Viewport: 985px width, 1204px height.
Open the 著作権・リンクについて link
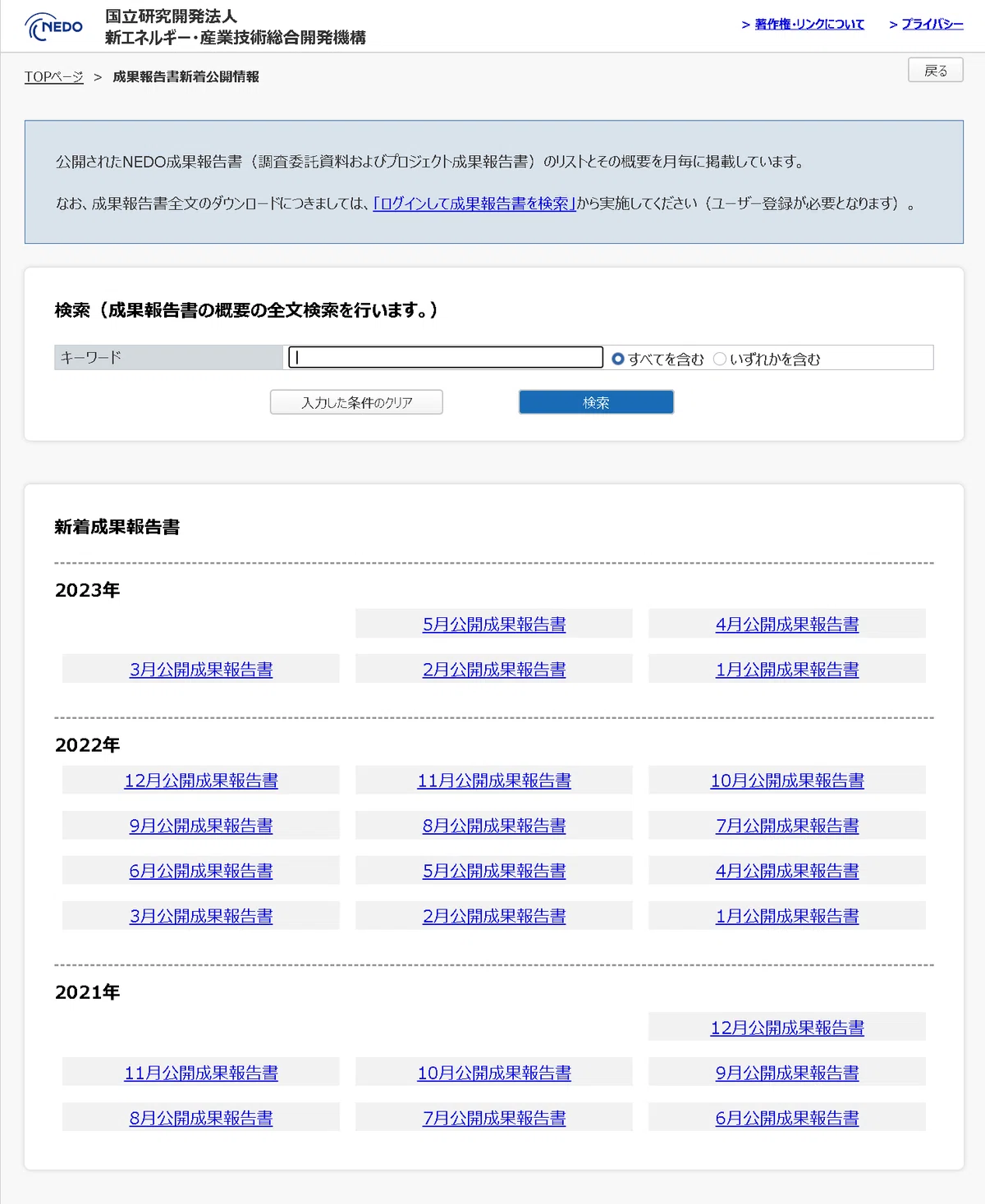[x=809, y=25]
